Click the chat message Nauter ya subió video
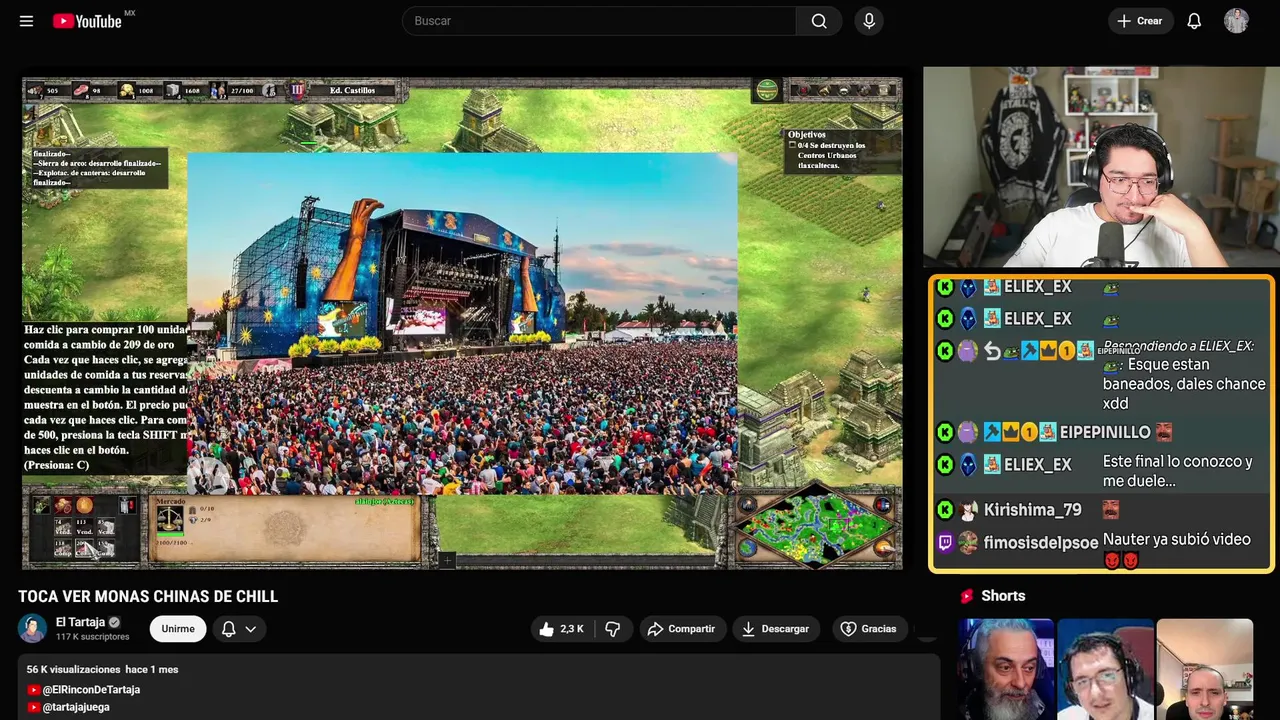 tap(1176, 539)
